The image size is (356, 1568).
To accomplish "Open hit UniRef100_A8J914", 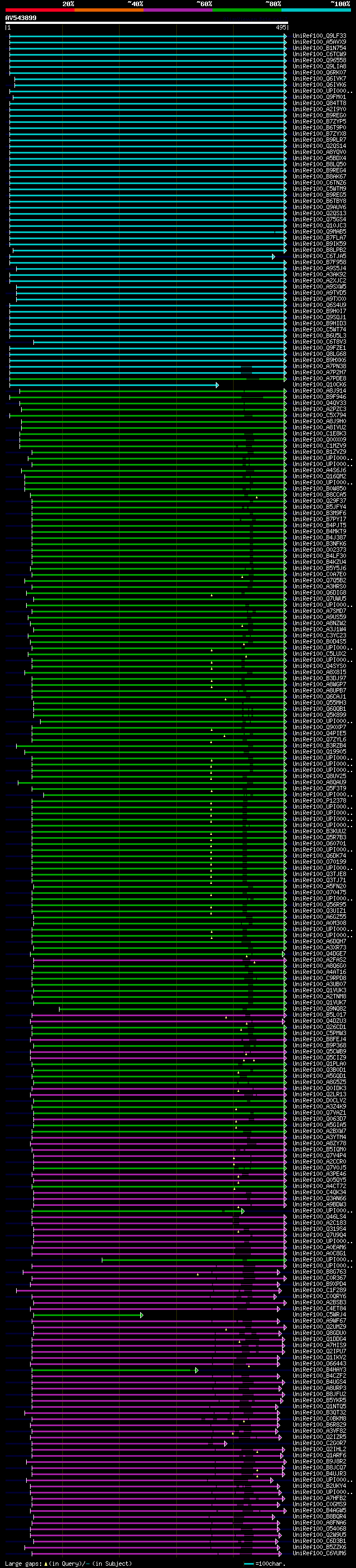I will tap(319, 391).
